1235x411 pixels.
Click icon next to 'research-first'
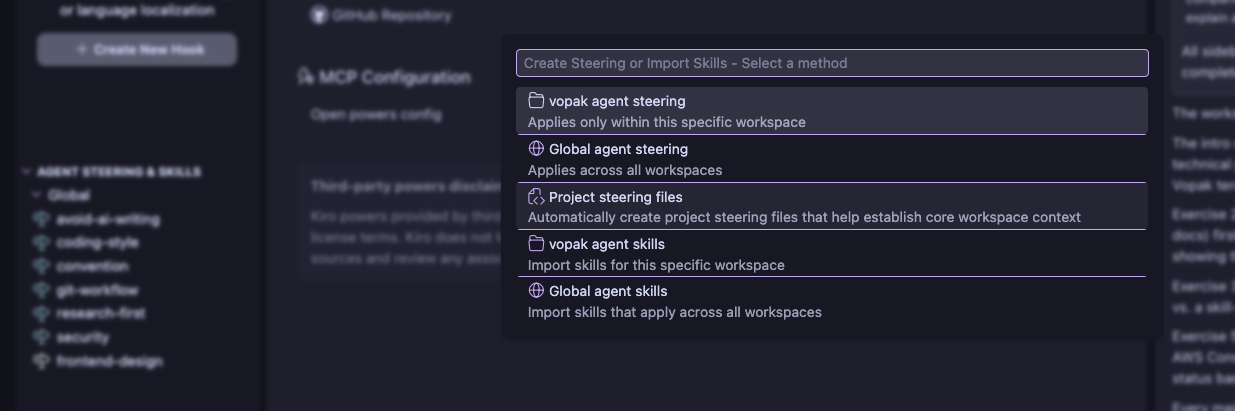click(x=41, y=313)
